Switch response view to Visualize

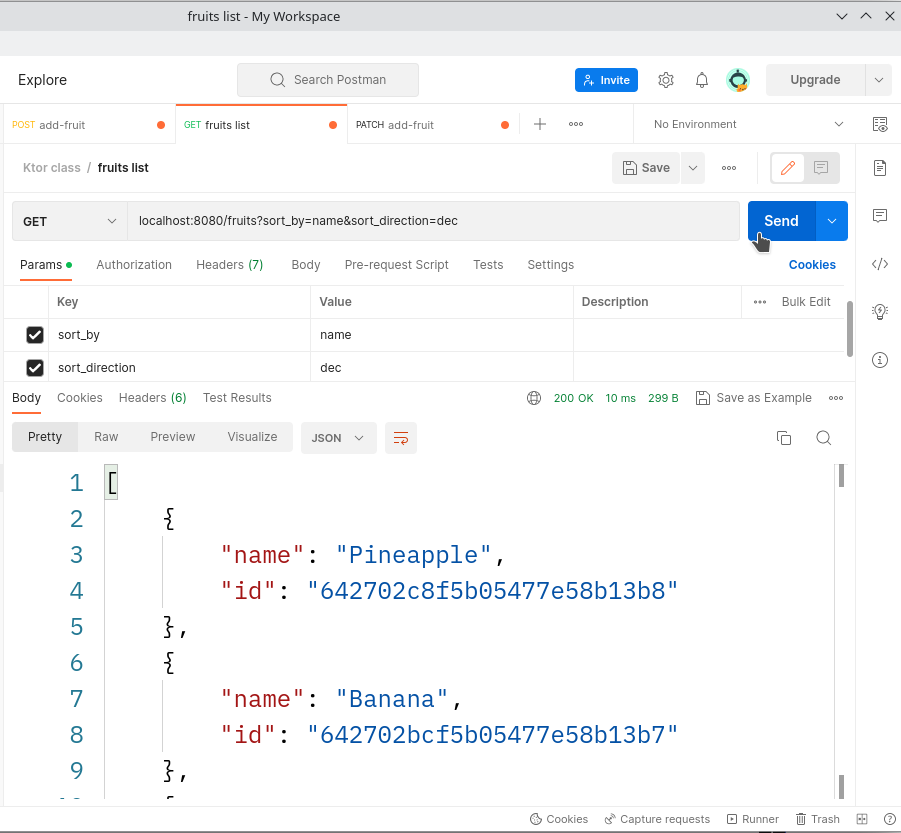tap(252, 437)
